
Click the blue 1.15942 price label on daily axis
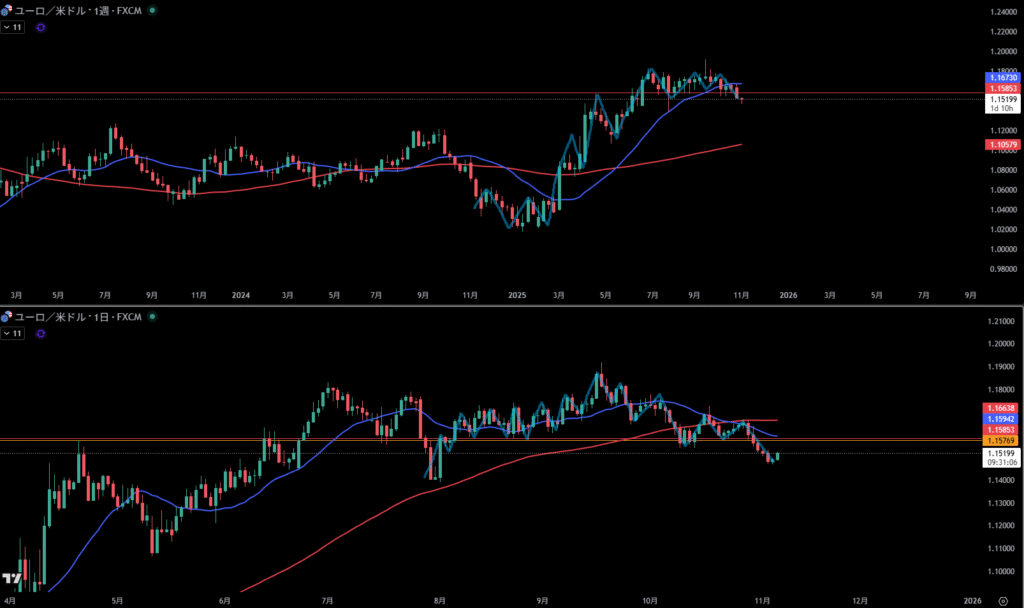(x=1003, y=418)
